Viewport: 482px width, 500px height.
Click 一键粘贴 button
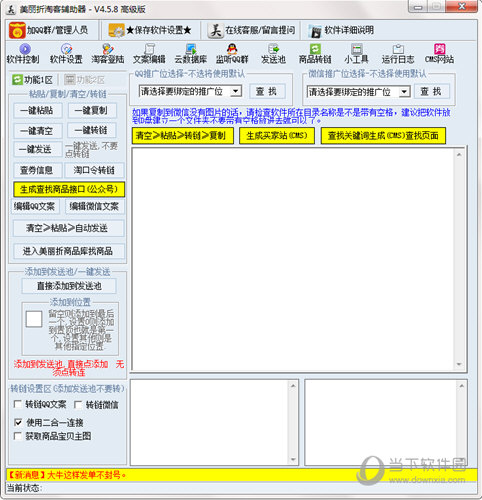click(38, 111)
